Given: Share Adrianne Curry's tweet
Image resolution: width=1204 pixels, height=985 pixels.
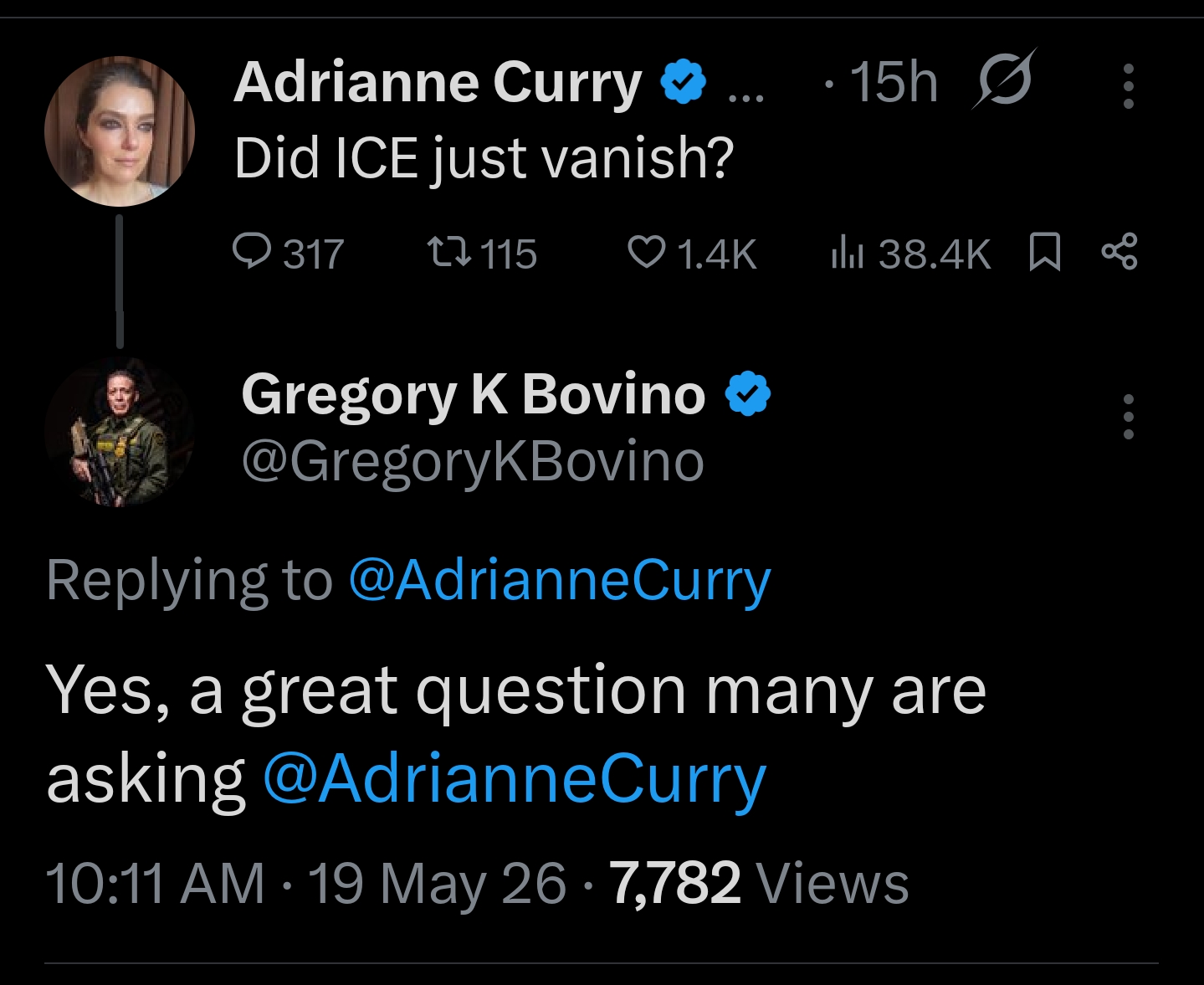Looking at the screenshot, I should tap(1119, 252).
